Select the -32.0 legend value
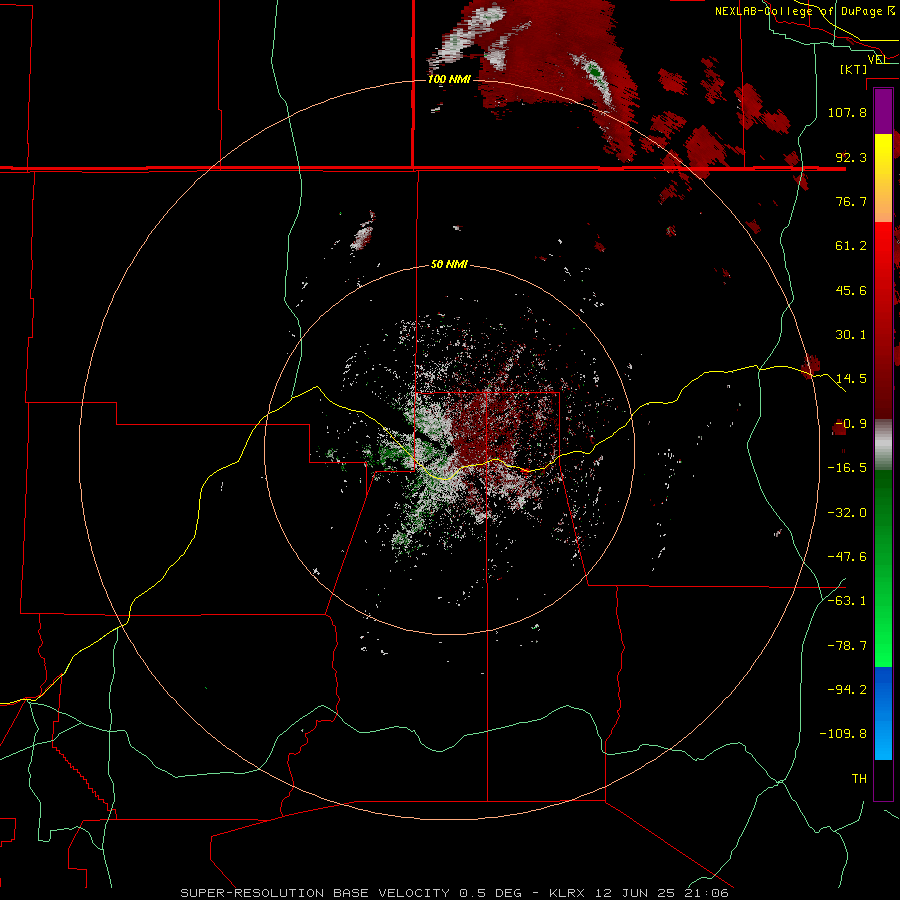The width and height of the screenshot is (900, 900). click(x=847, y=513)
